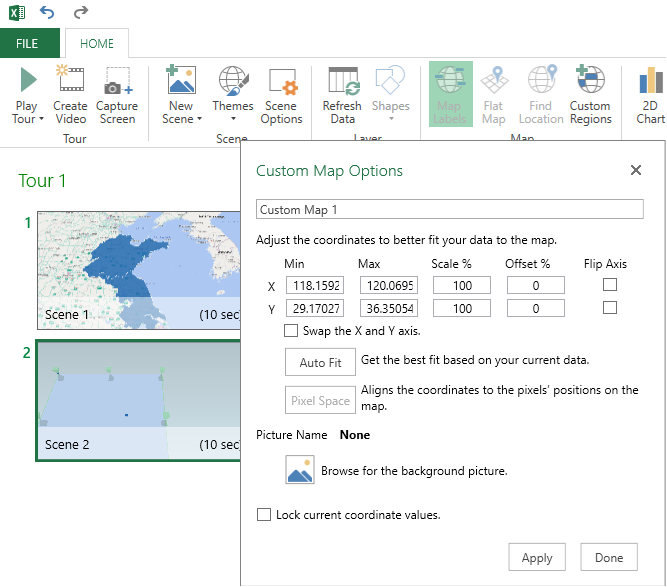Check Swap the X and Y axis
This screenshot has height=587, width=667.
(291, 331)
